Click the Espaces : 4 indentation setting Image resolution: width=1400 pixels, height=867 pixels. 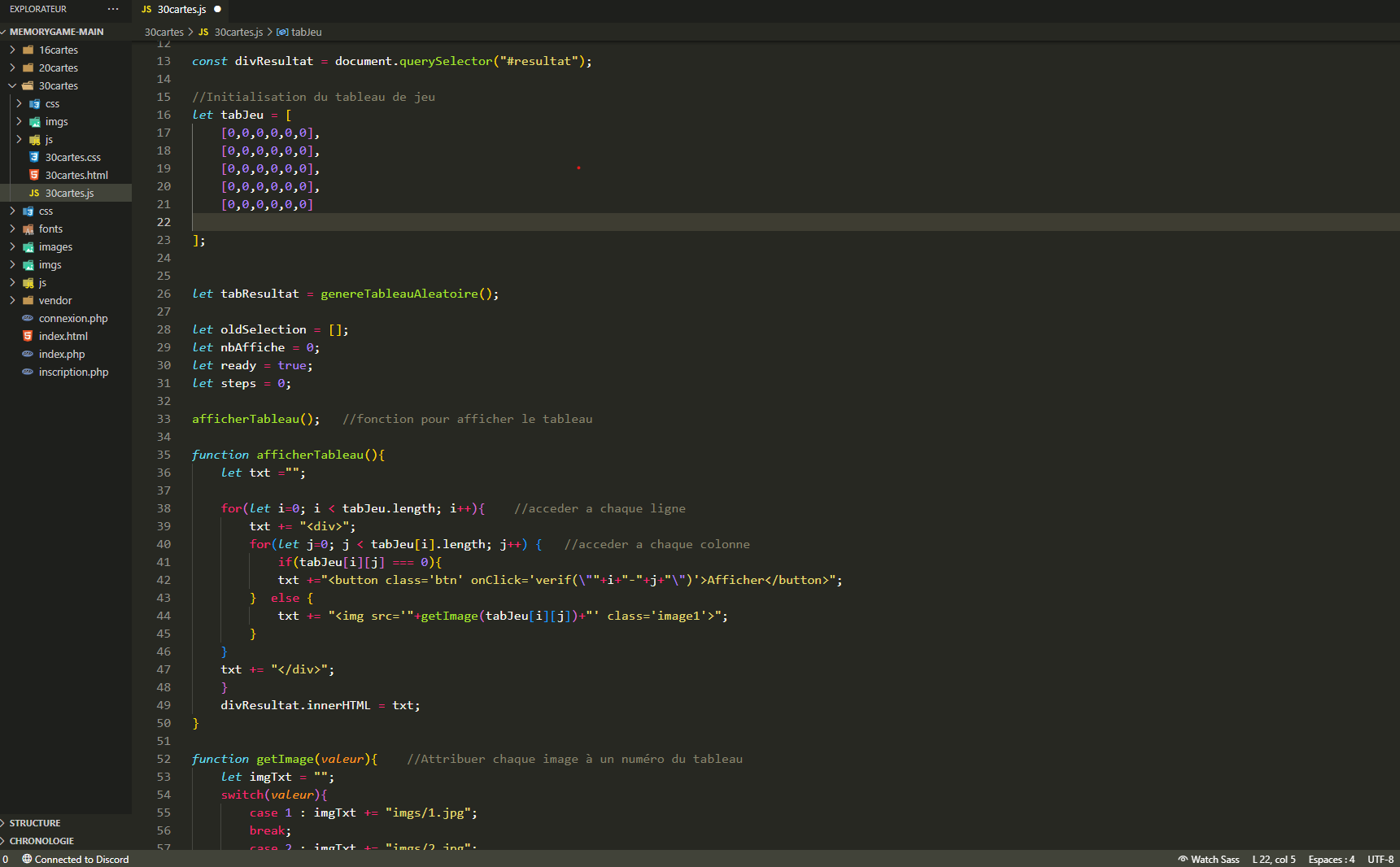coord(1331,859)
